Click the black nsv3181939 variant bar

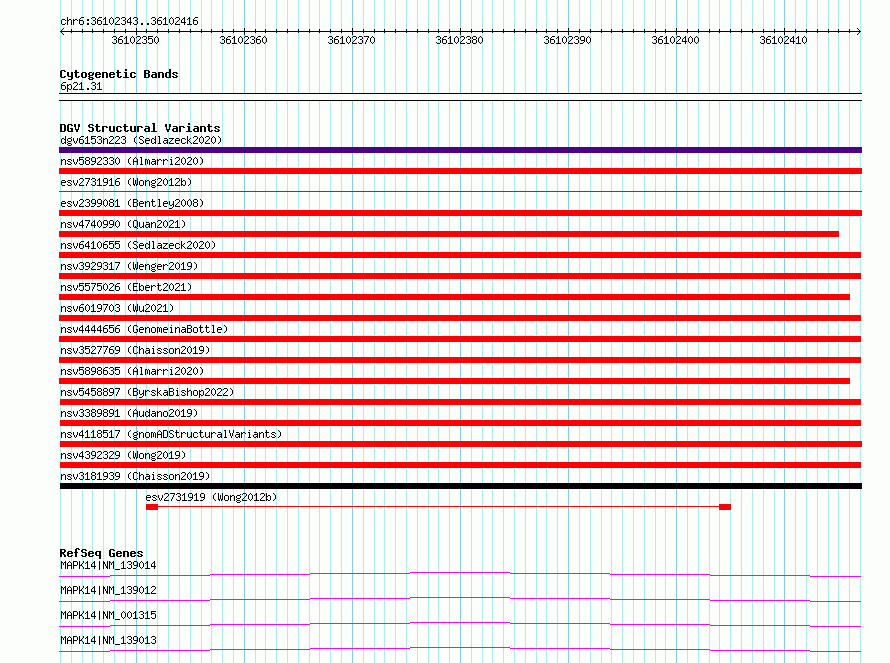[x=460, y=486]
